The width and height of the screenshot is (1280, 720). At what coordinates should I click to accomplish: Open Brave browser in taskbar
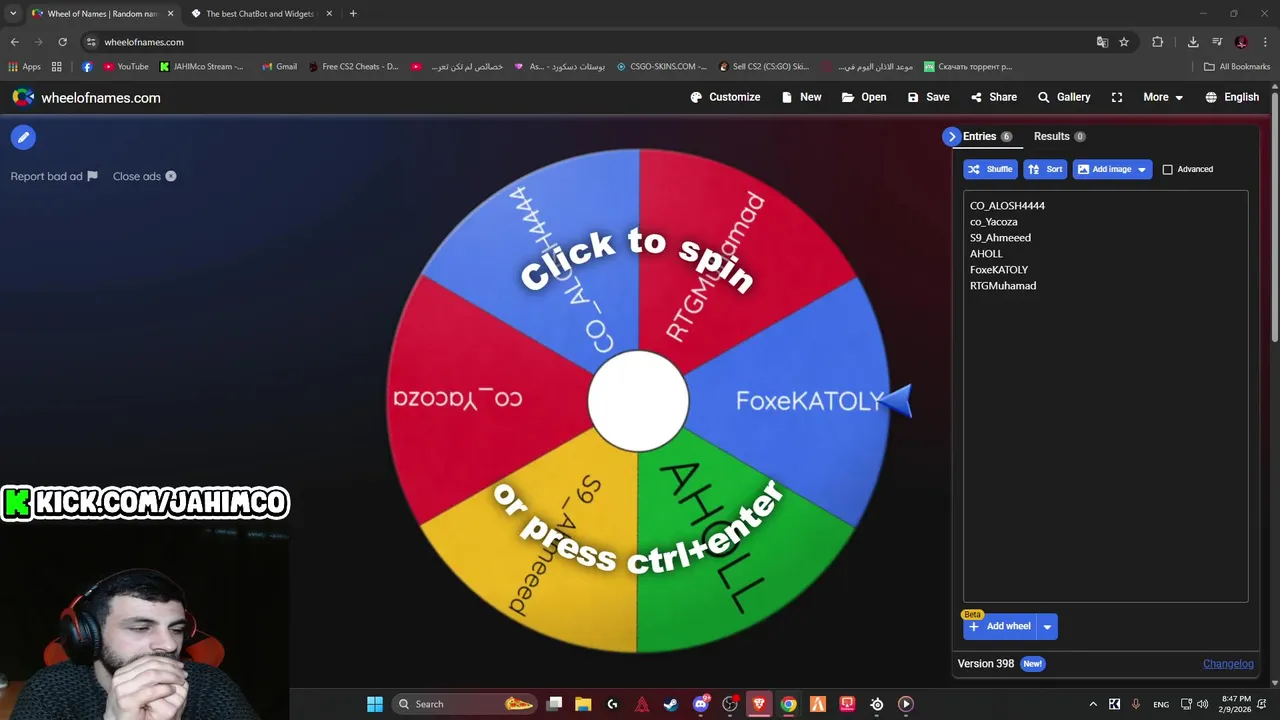click(x=759, y=704)
